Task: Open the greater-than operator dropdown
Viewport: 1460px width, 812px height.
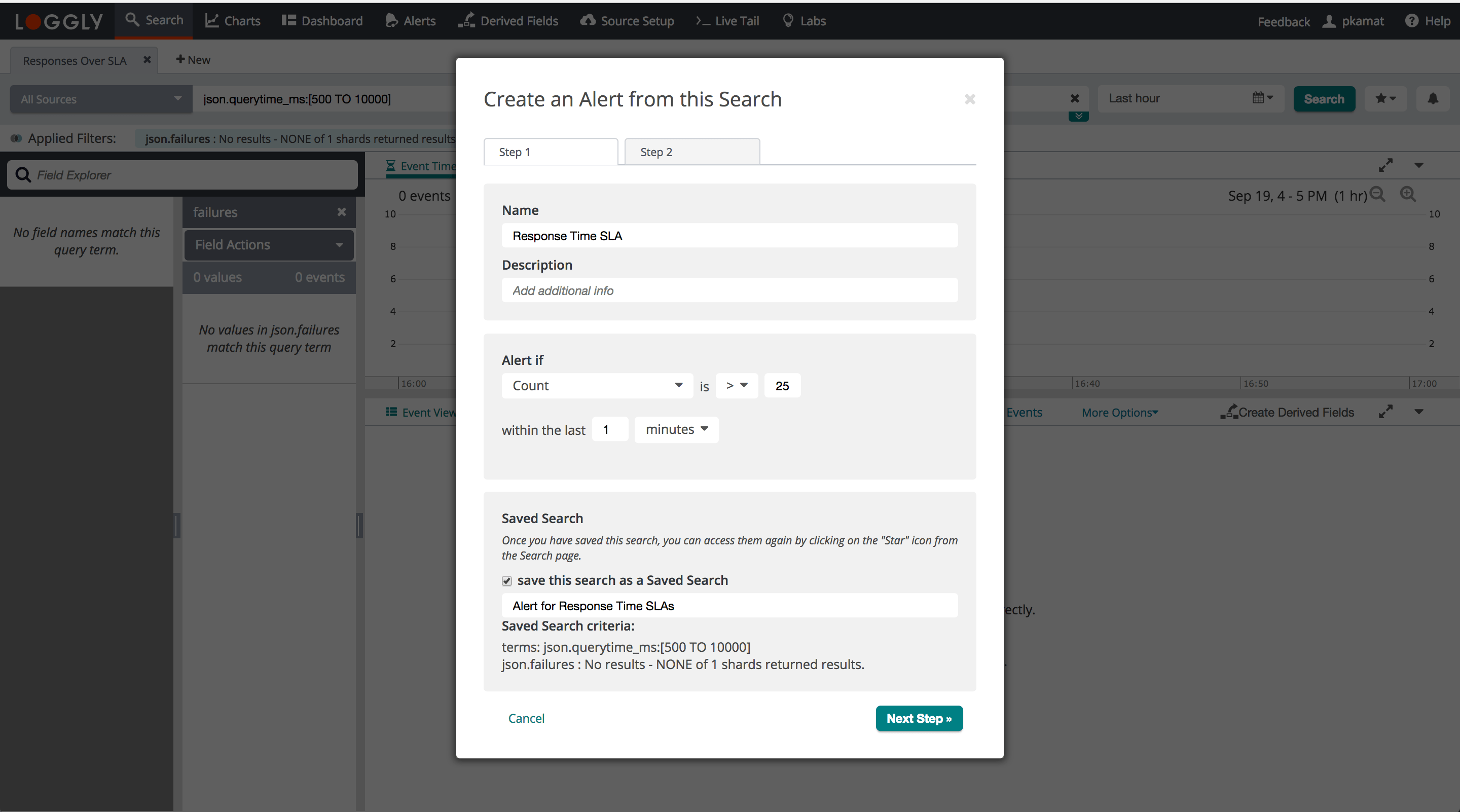Action: point(736,386)
